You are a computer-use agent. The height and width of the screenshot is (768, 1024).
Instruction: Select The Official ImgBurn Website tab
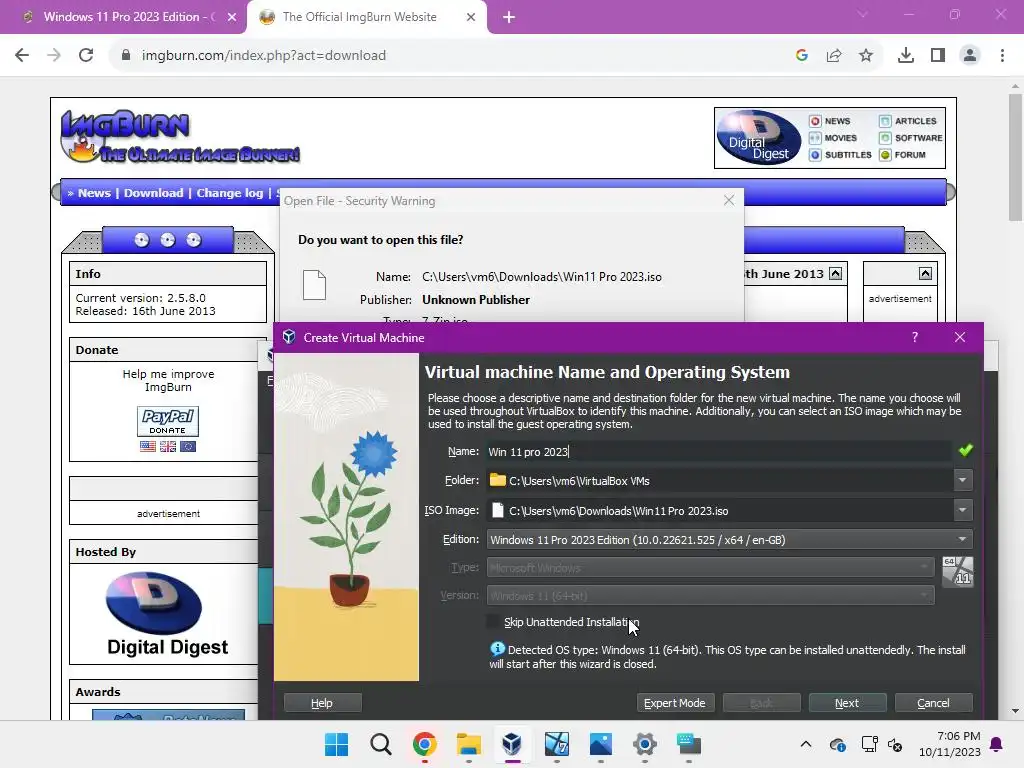pyautogui.click(x=359, y=17)
